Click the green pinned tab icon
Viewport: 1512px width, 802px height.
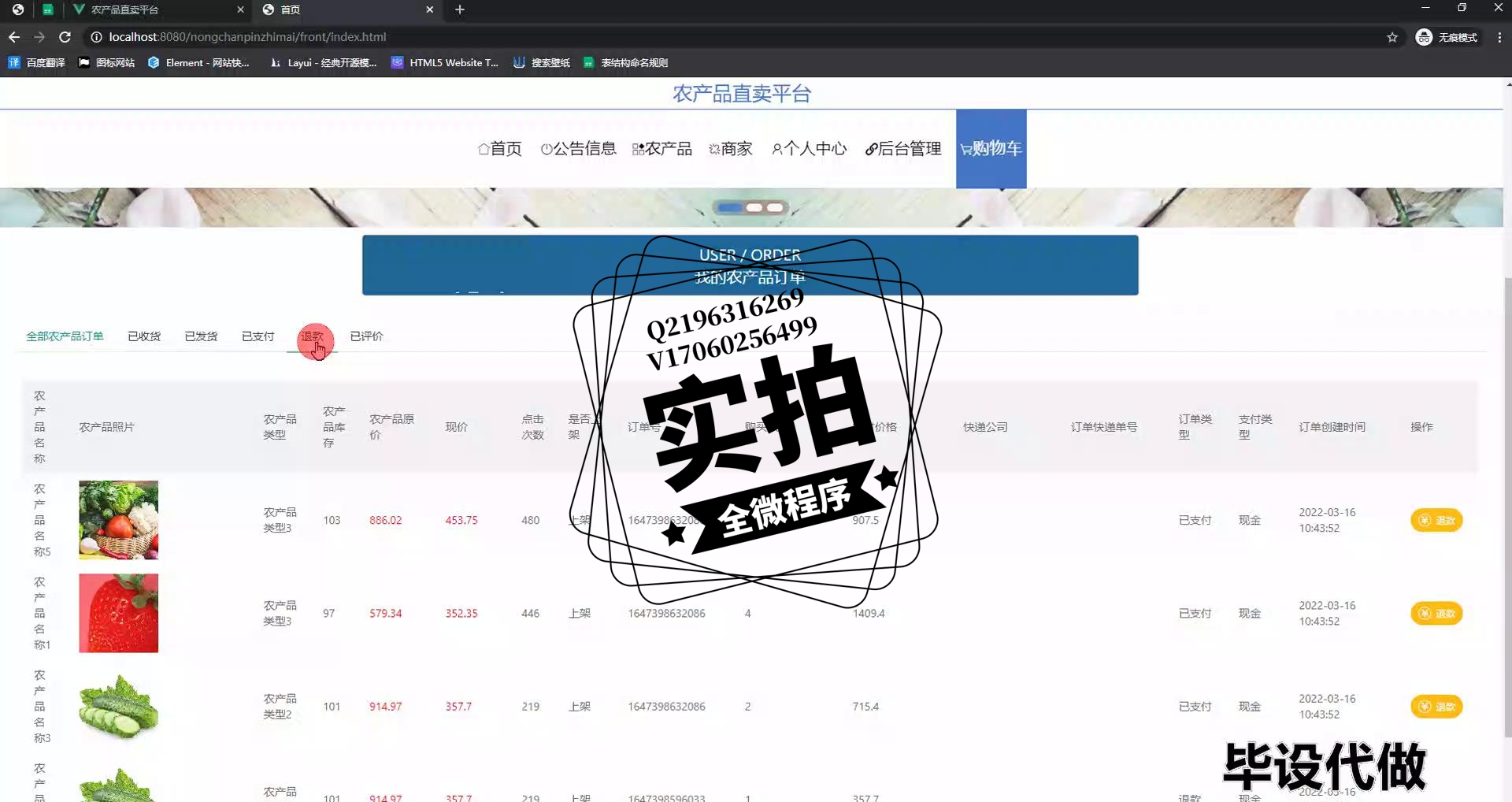47,9
